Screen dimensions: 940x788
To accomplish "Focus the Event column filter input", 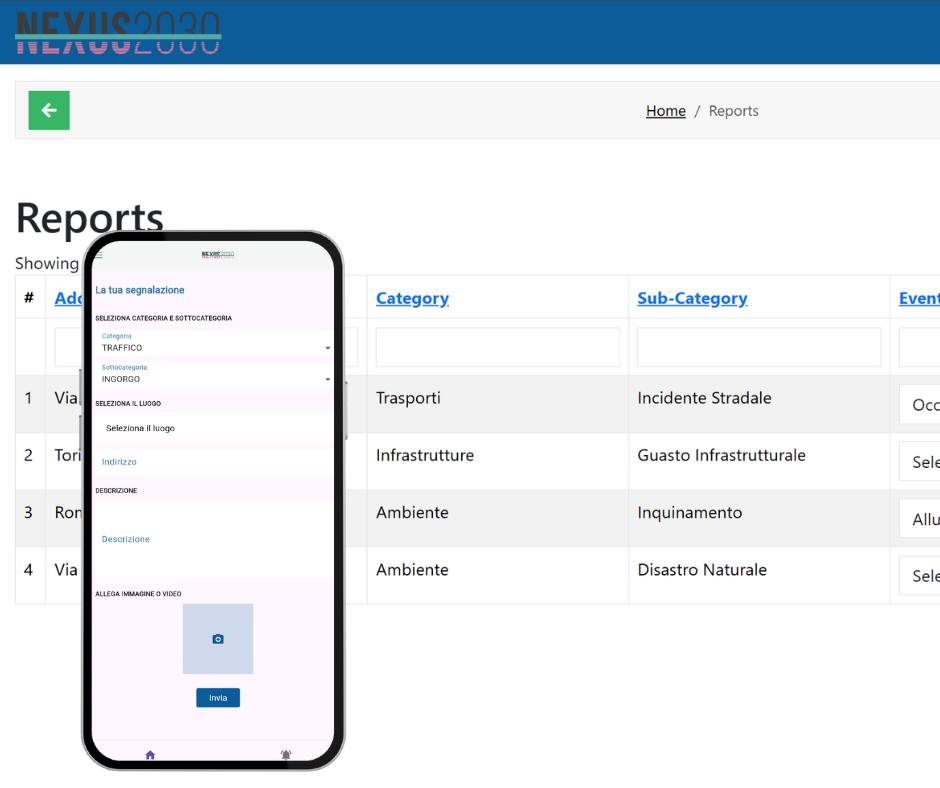I will click(919, 347).
